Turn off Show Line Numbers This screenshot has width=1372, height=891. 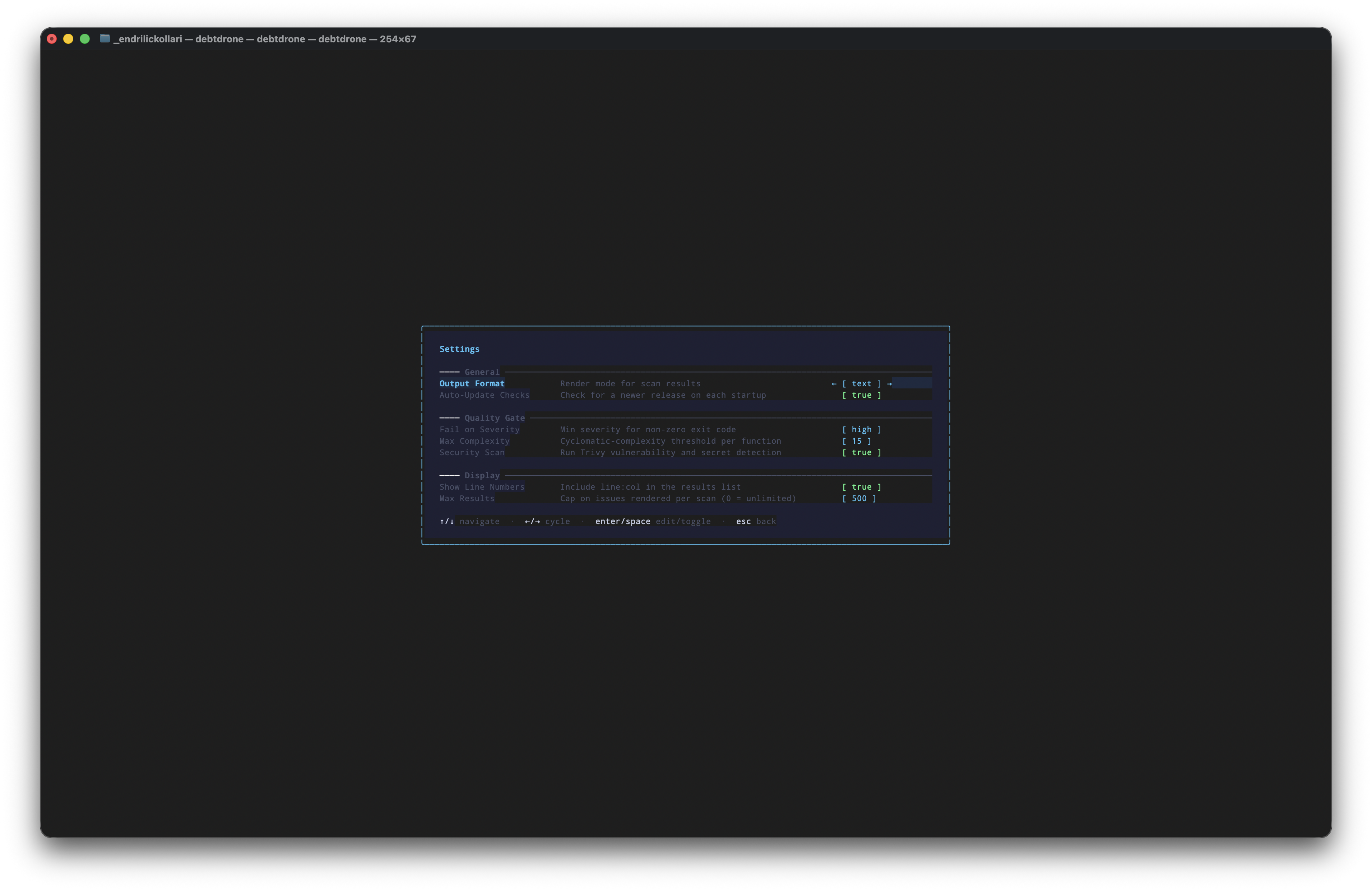pos(862,486)
